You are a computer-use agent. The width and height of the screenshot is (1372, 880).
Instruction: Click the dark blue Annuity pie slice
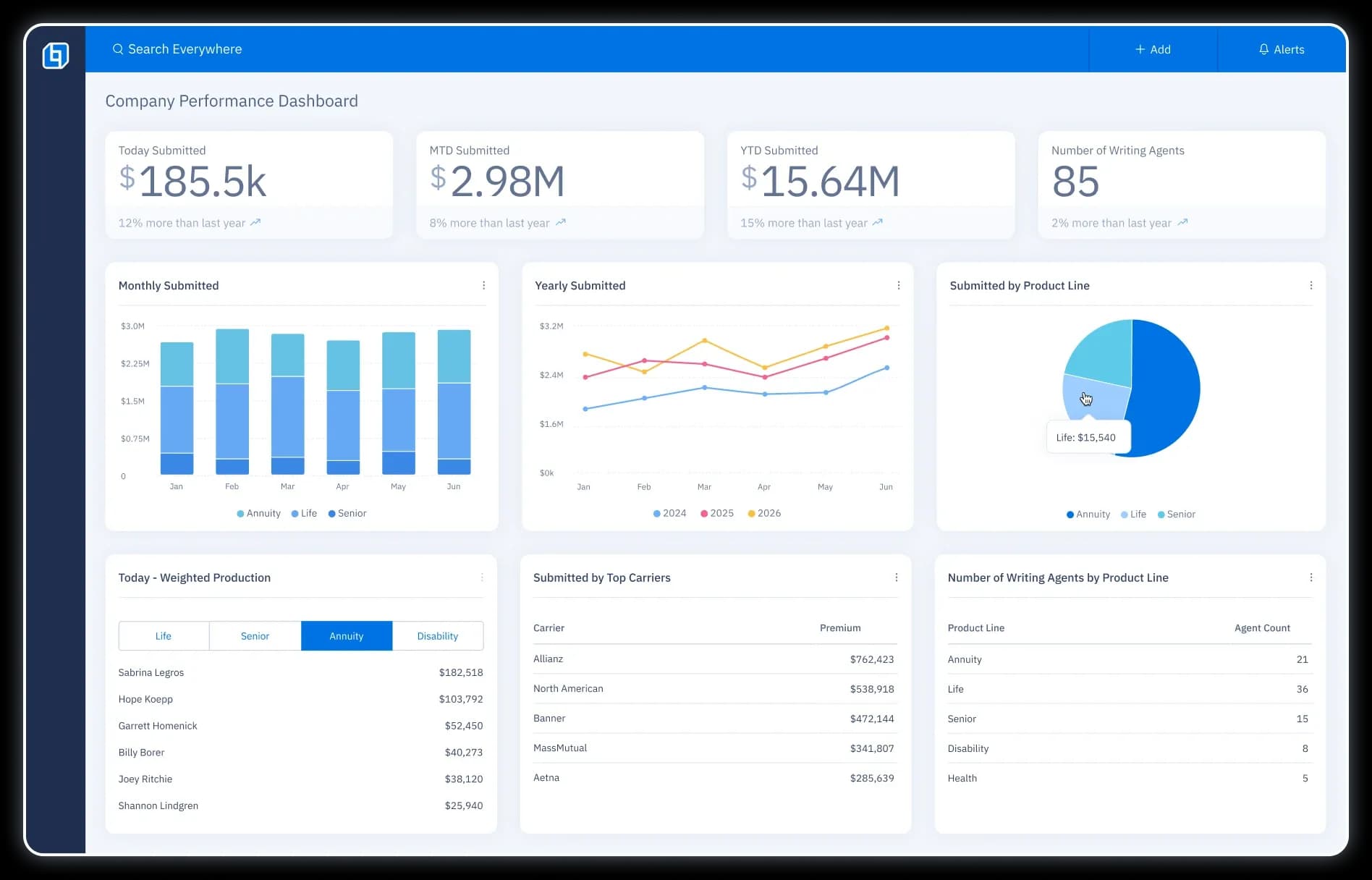(1165, 391)
